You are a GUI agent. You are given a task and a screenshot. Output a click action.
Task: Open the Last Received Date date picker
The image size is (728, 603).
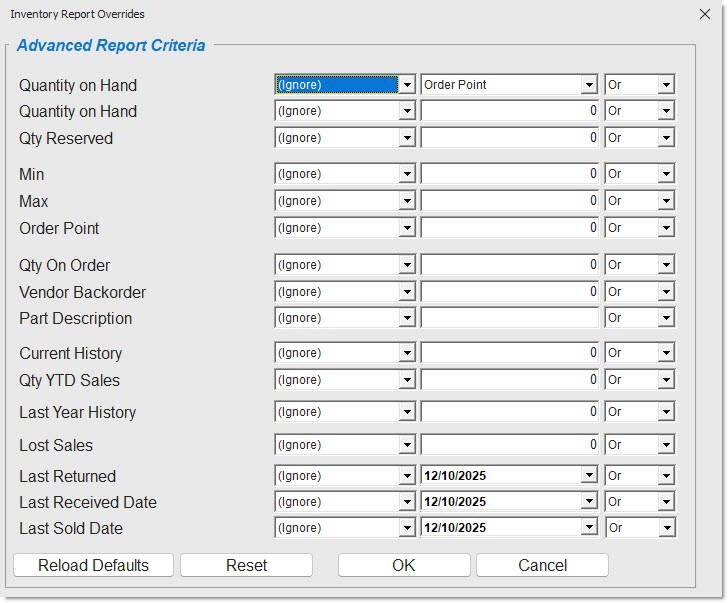point(589,502)
